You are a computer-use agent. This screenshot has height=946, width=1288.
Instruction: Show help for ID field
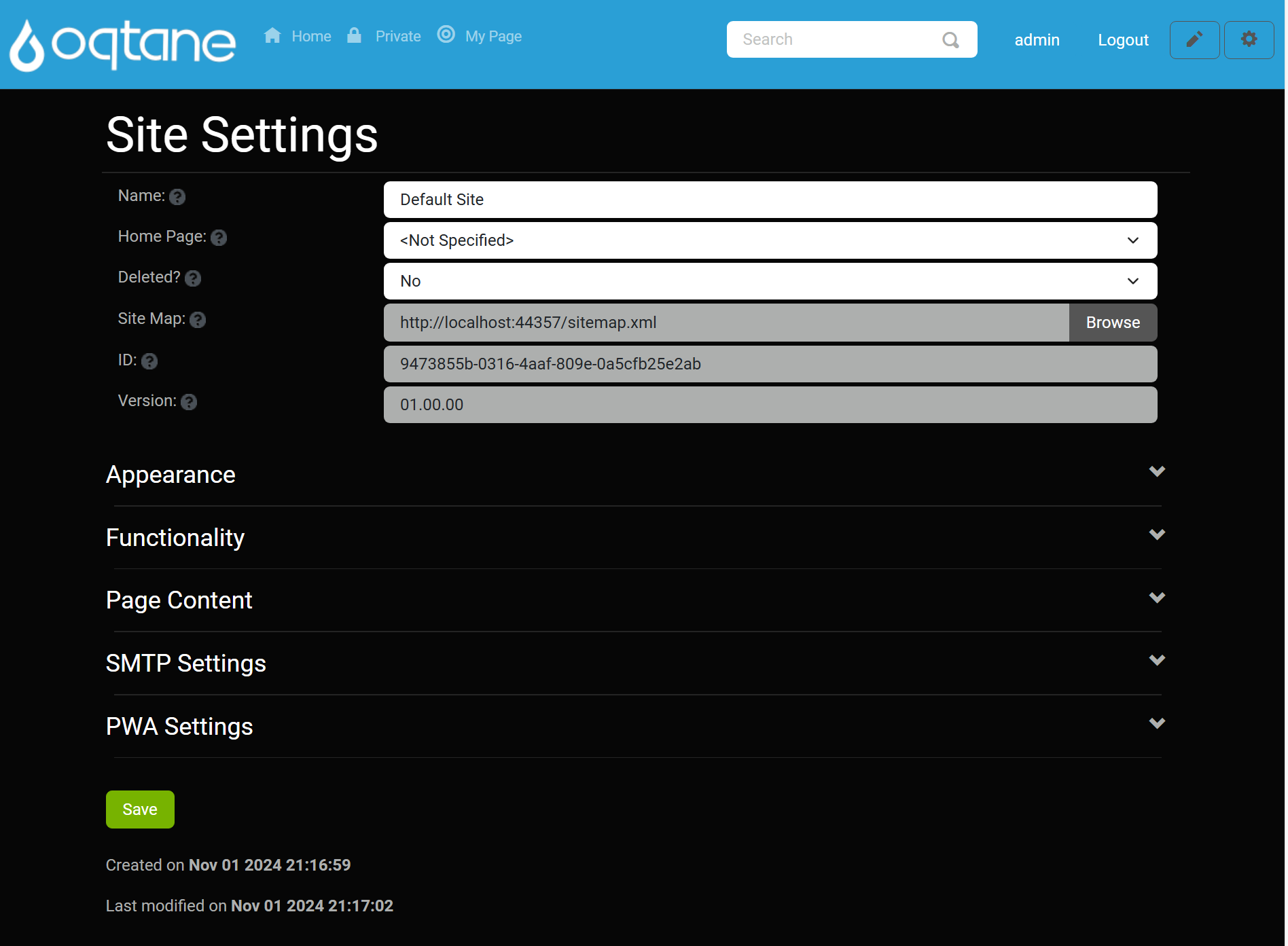click(149, 361)
